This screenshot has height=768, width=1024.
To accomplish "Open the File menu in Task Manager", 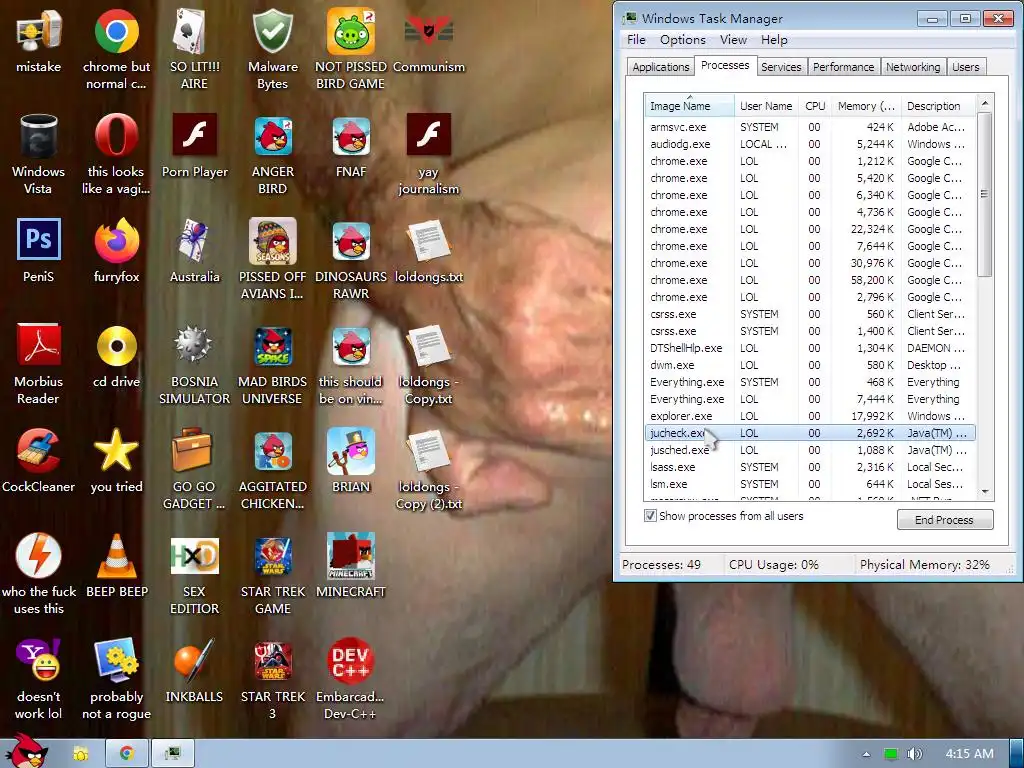I will [x=636, y=40].
